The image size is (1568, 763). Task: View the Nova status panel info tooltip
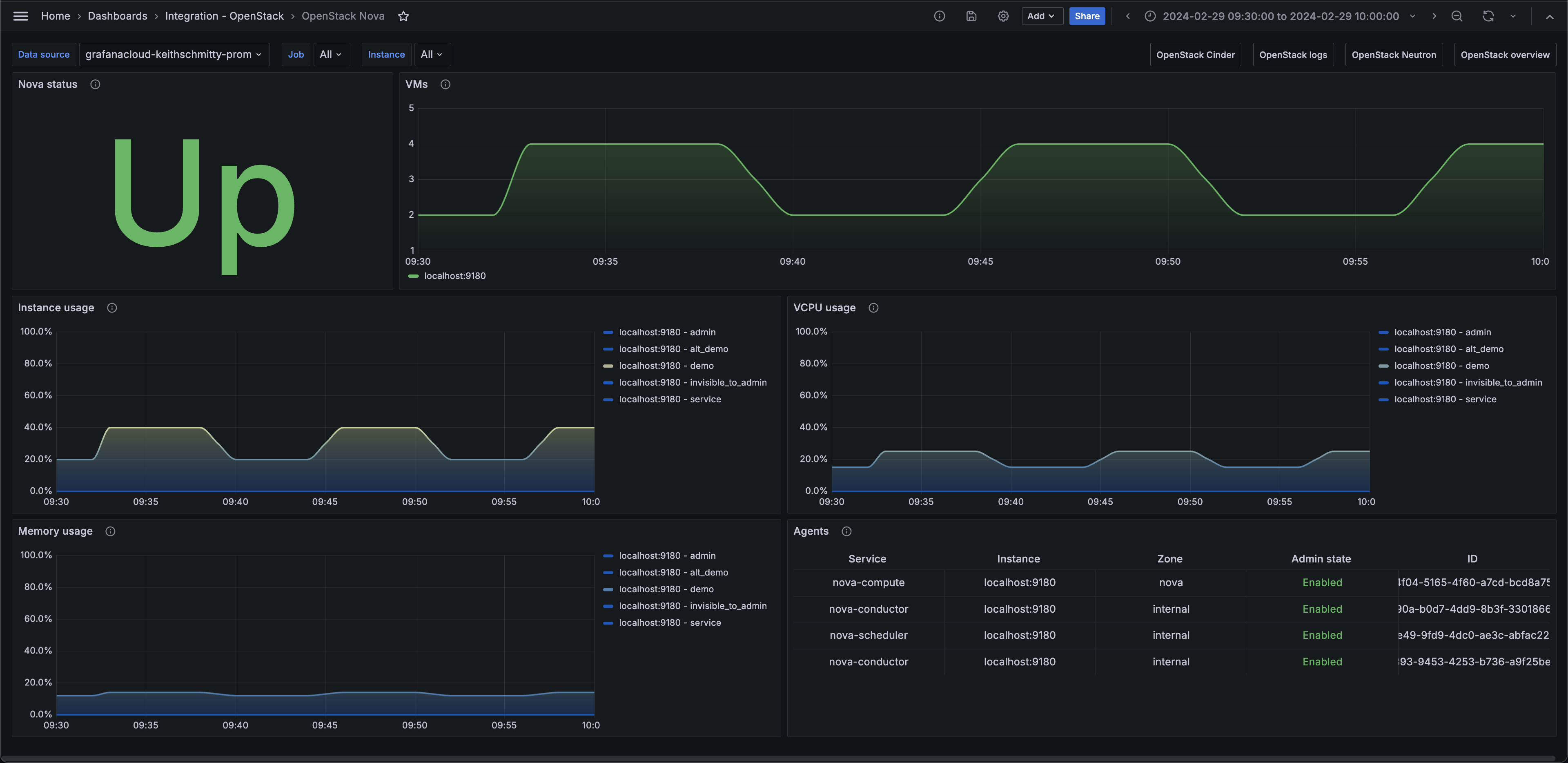[95, 84]
